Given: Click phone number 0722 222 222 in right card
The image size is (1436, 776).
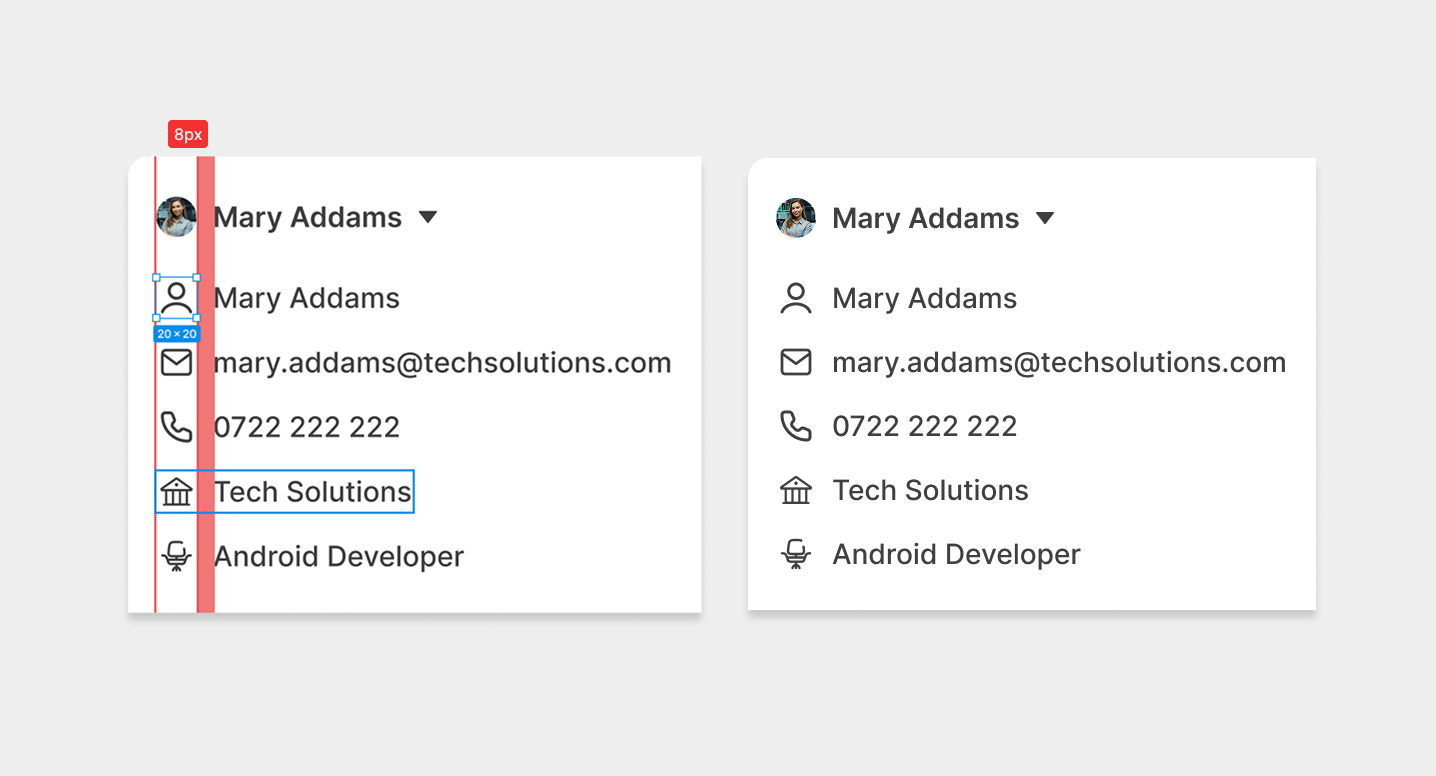Looking at the screenshot, I should tap(924, 426).
